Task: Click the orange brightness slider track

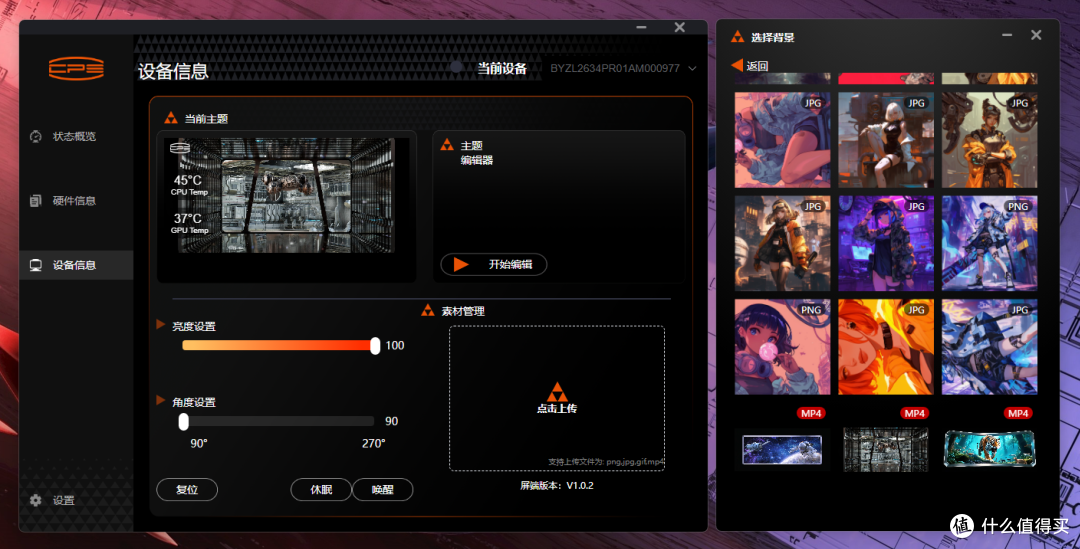Action: tap(277, 346)
